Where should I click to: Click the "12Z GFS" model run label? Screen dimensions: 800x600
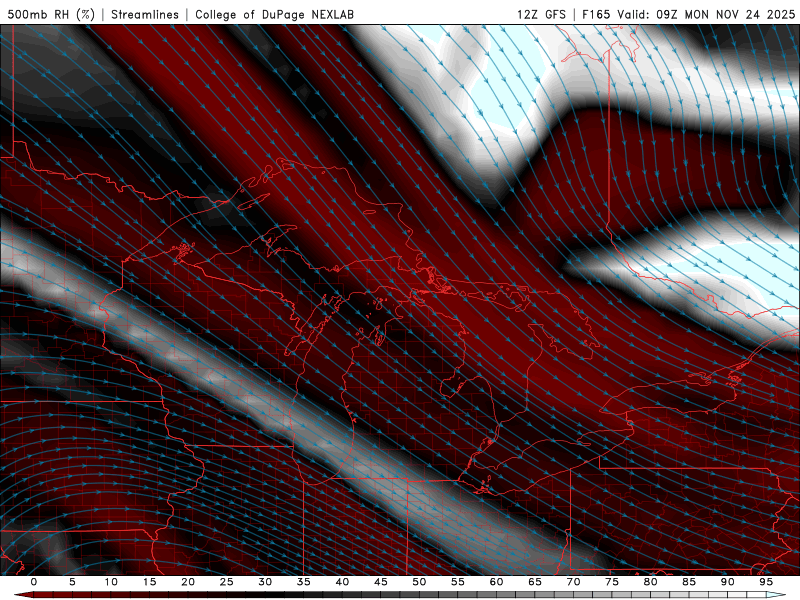pyautogui.click(x=541, y=14)
